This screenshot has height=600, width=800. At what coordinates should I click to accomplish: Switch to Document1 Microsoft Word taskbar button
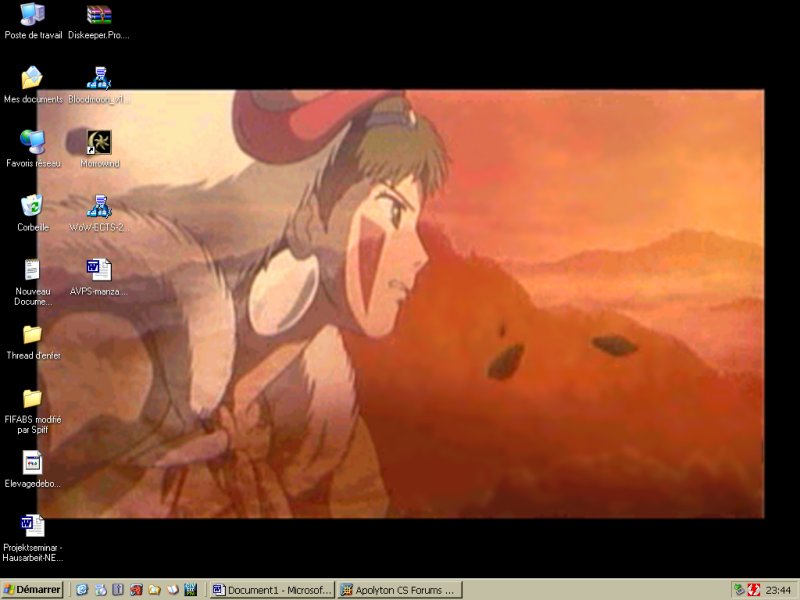point(271,590)
